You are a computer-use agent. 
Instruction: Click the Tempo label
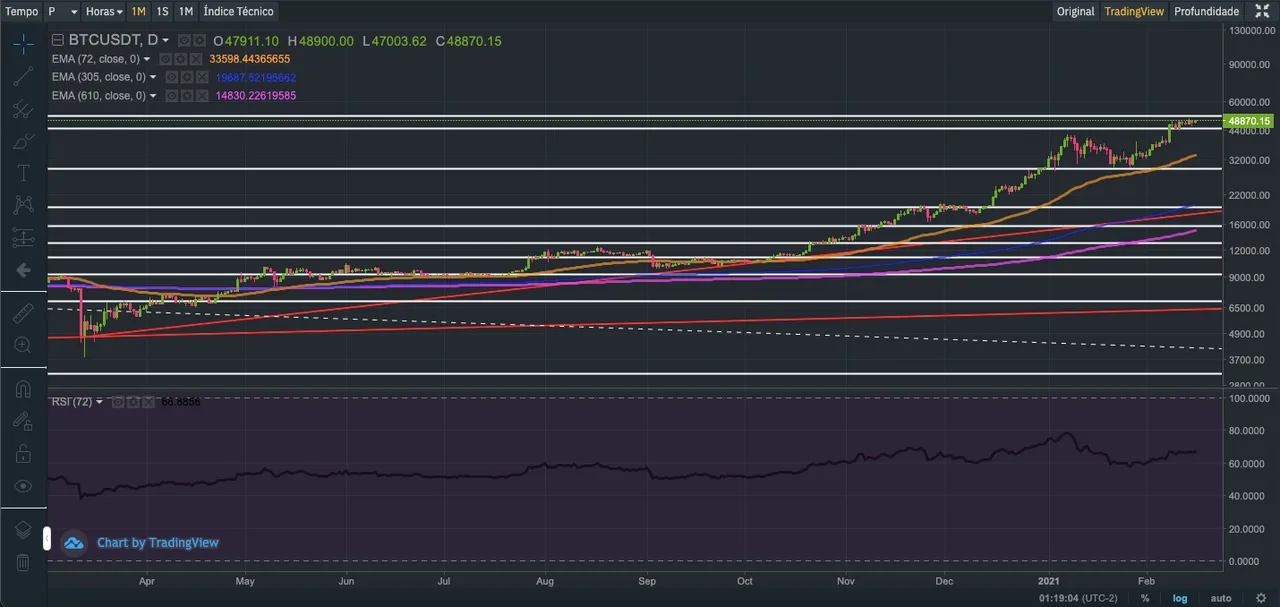(22, 11)
